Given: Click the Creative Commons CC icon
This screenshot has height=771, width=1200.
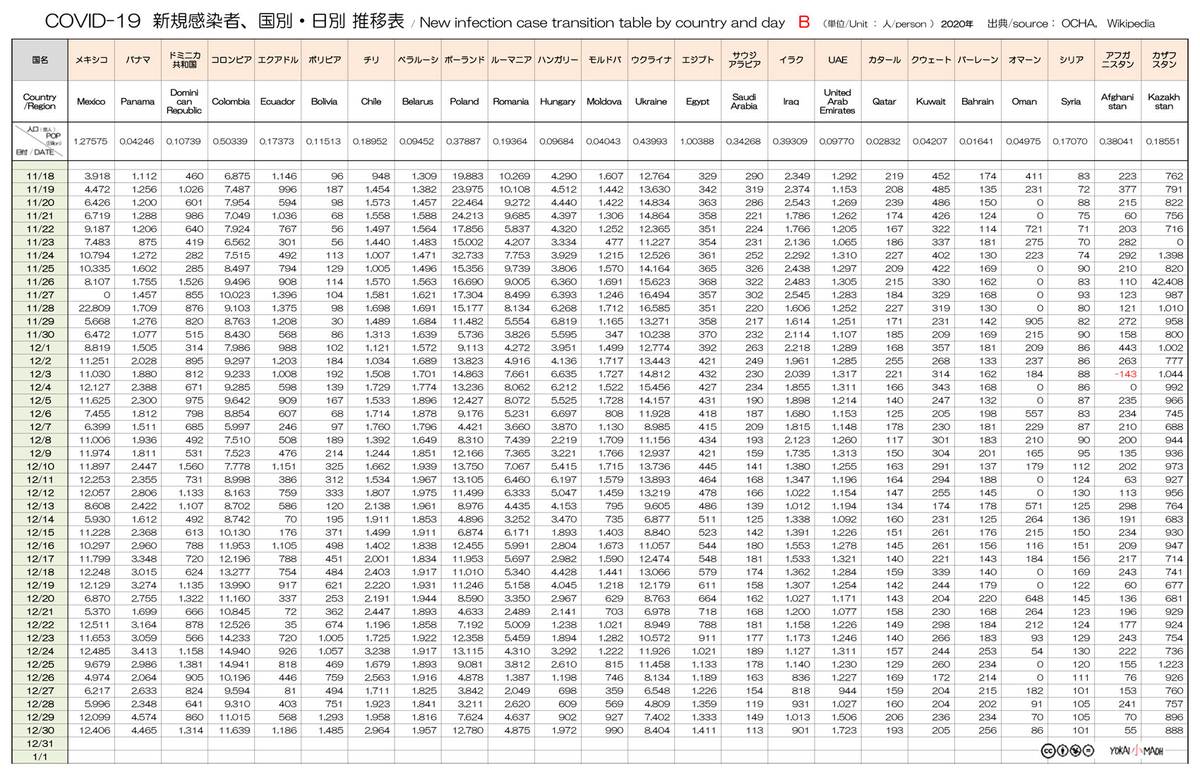Looking at the screenshot, I should [1046, 750].
